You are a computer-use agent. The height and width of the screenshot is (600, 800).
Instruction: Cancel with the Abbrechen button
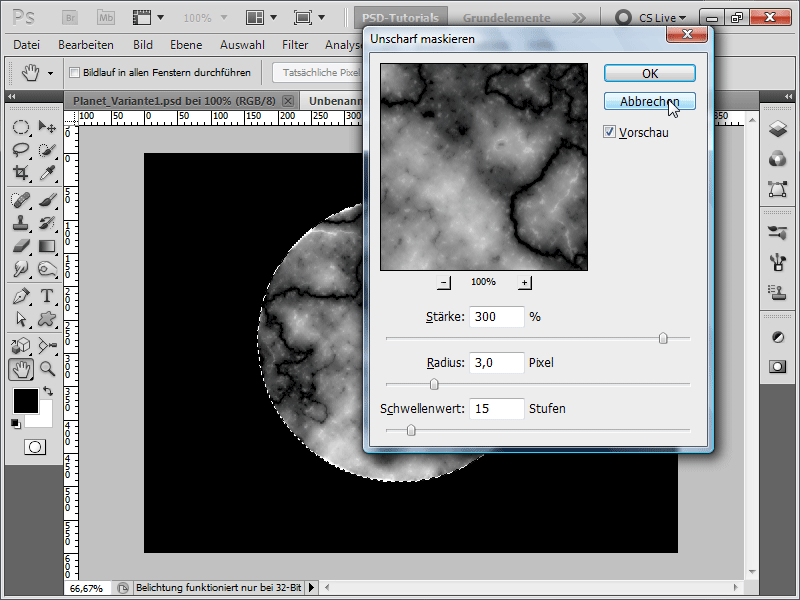pyautogui.click(x=649, y=102)
